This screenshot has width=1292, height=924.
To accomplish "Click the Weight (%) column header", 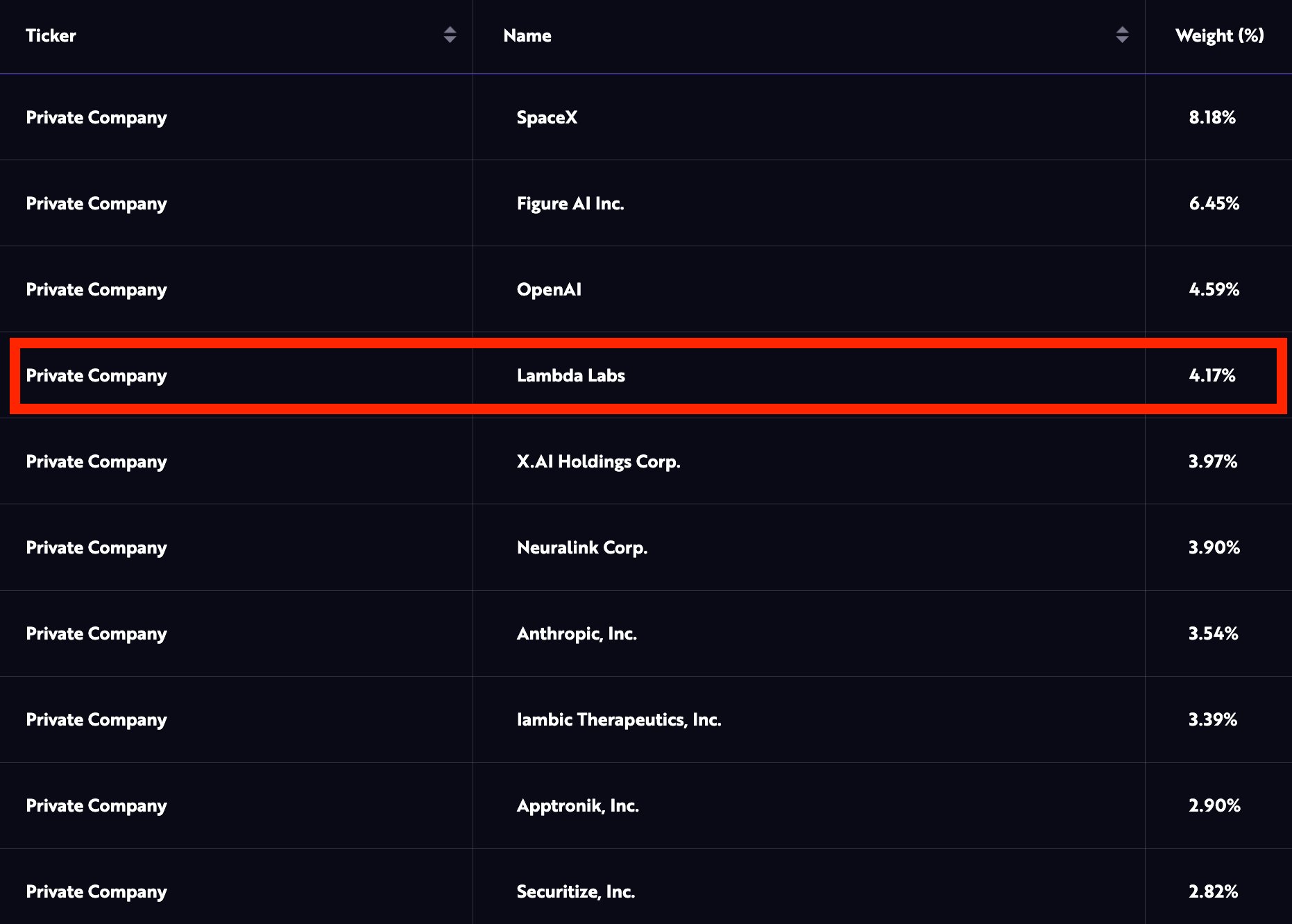I will (1219, 35).
